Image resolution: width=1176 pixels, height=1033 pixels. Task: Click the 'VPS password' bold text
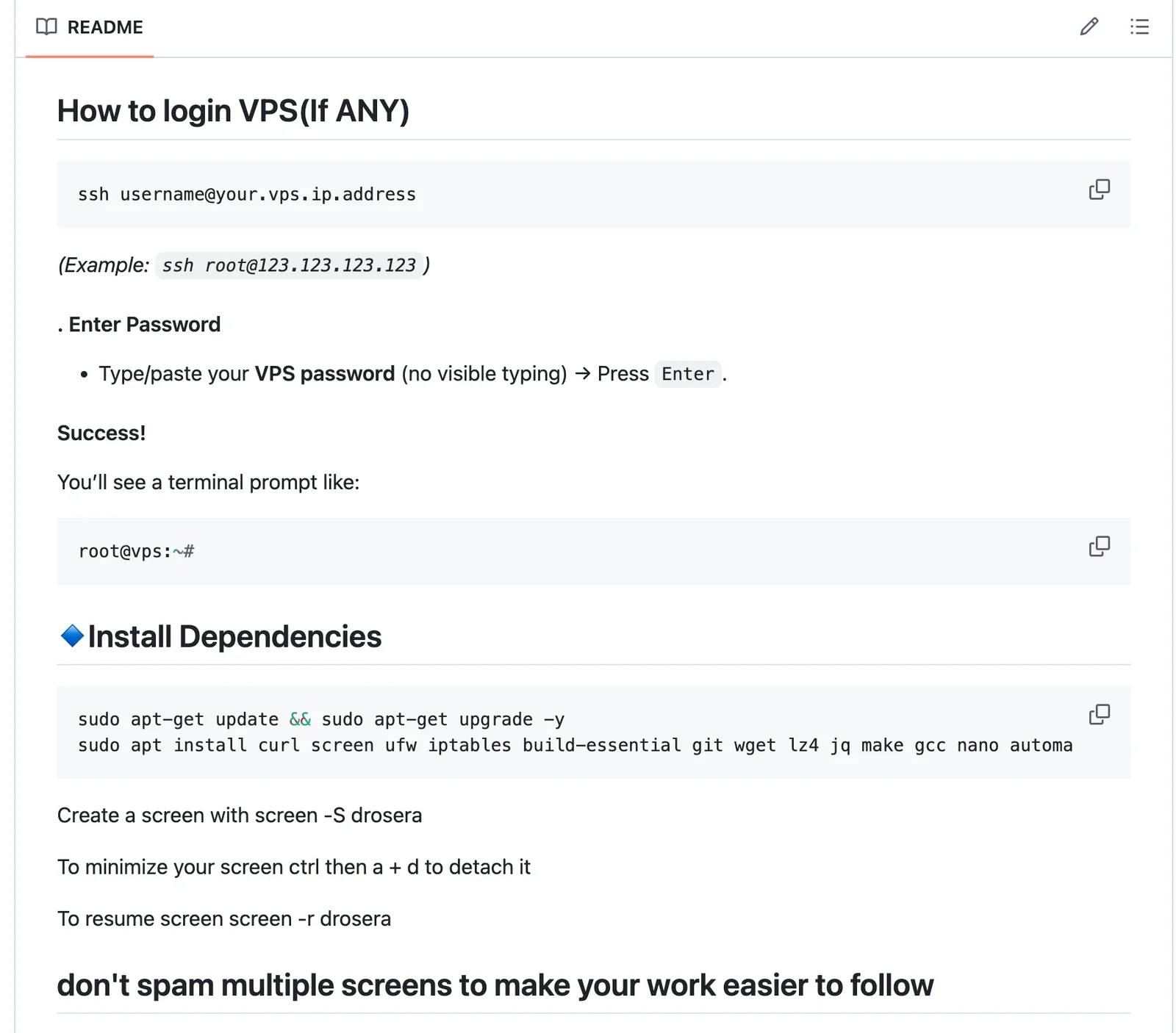point(325,374)
